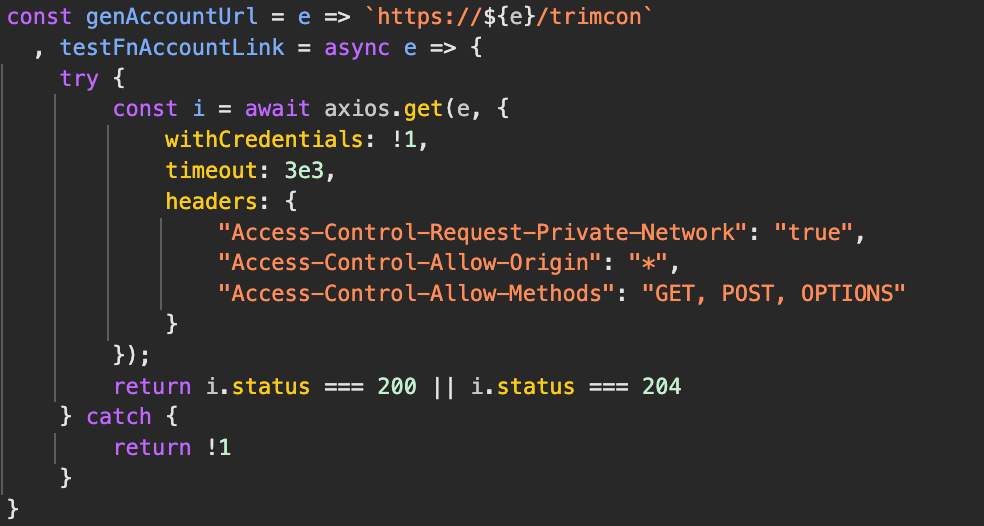Viewport: 984px width, 526px height.
Task: Click the timeout property name
Action: click(211, 171)
